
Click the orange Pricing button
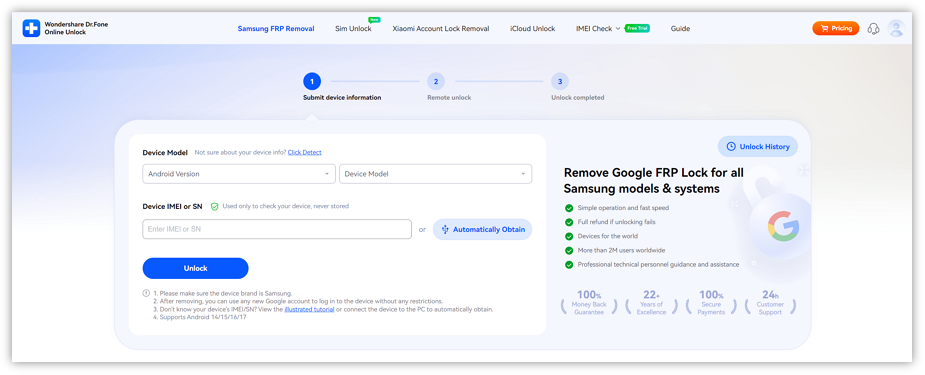point(836,28)
